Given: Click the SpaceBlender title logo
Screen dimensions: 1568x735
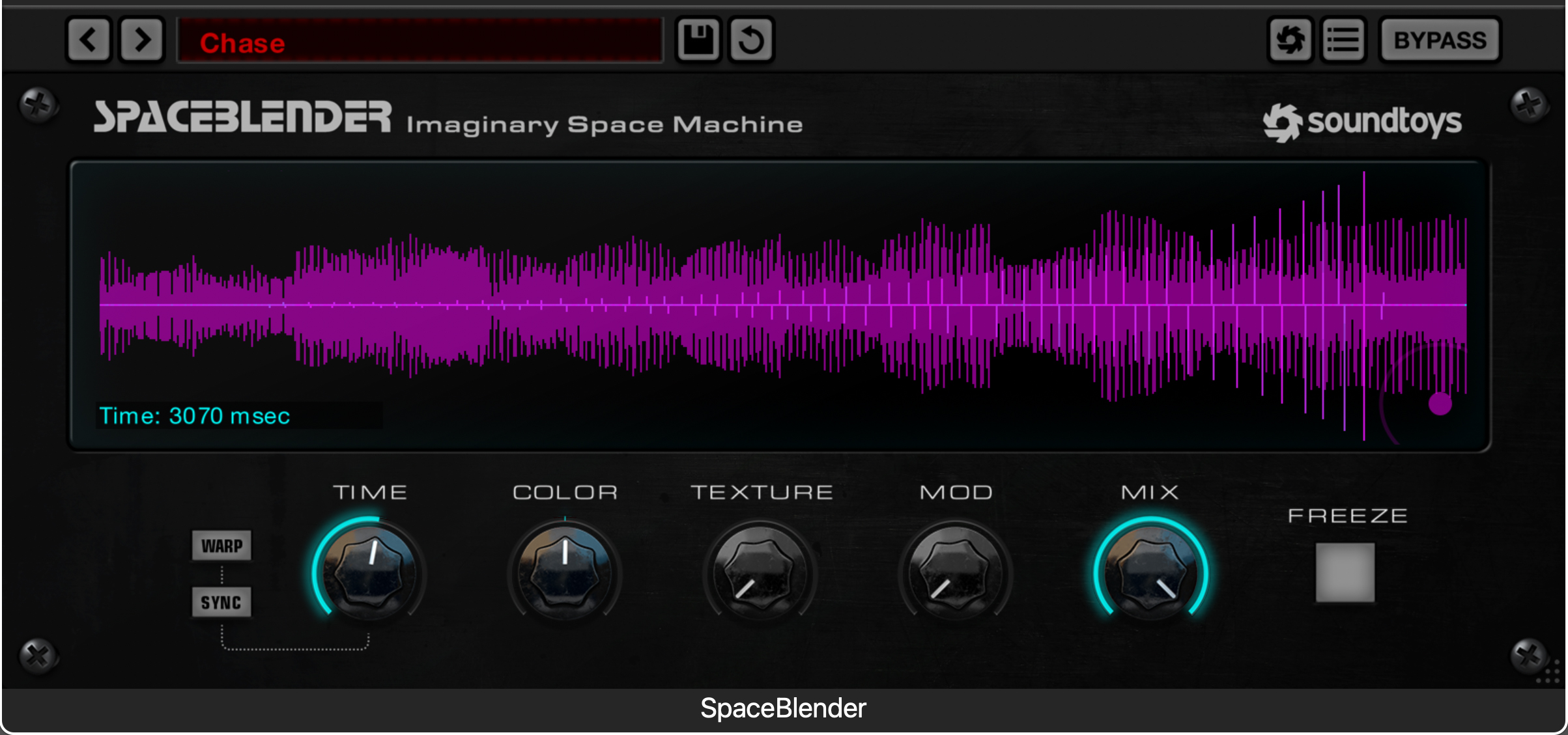Looking at the screenshot, I should coord(242,117).
